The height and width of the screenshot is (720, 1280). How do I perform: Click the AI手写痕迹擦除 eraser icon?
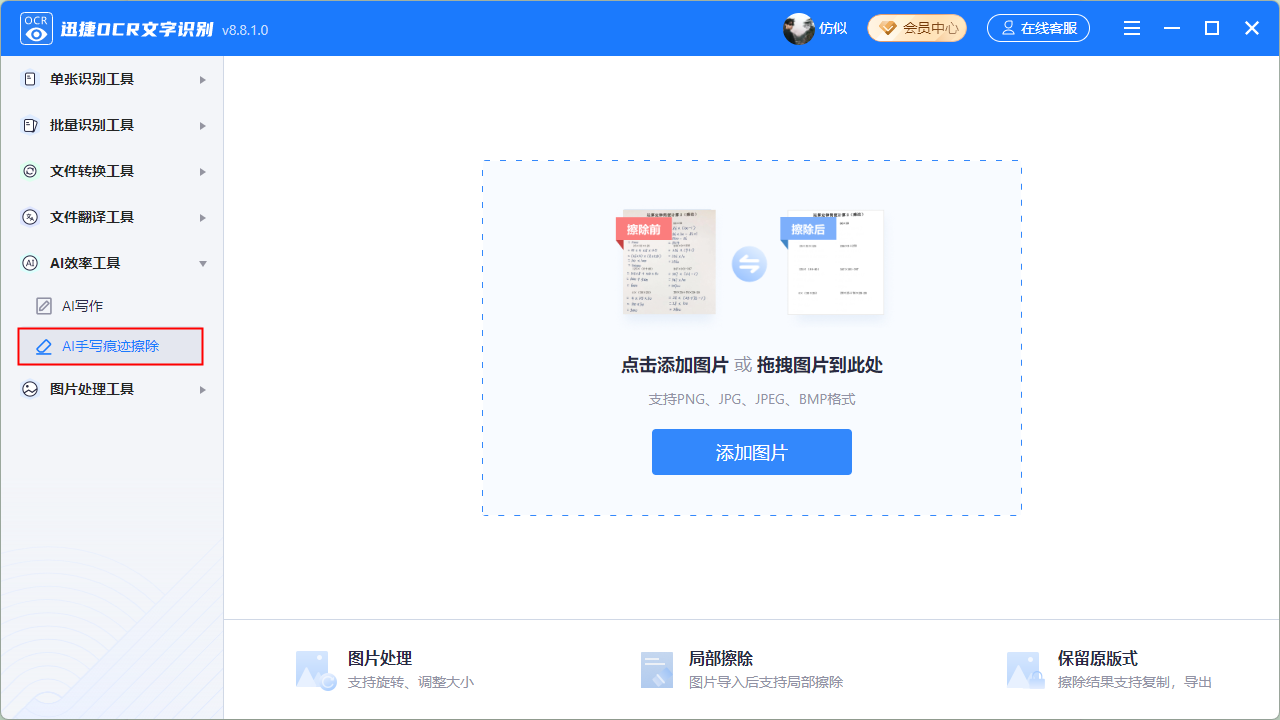[44, 346]
